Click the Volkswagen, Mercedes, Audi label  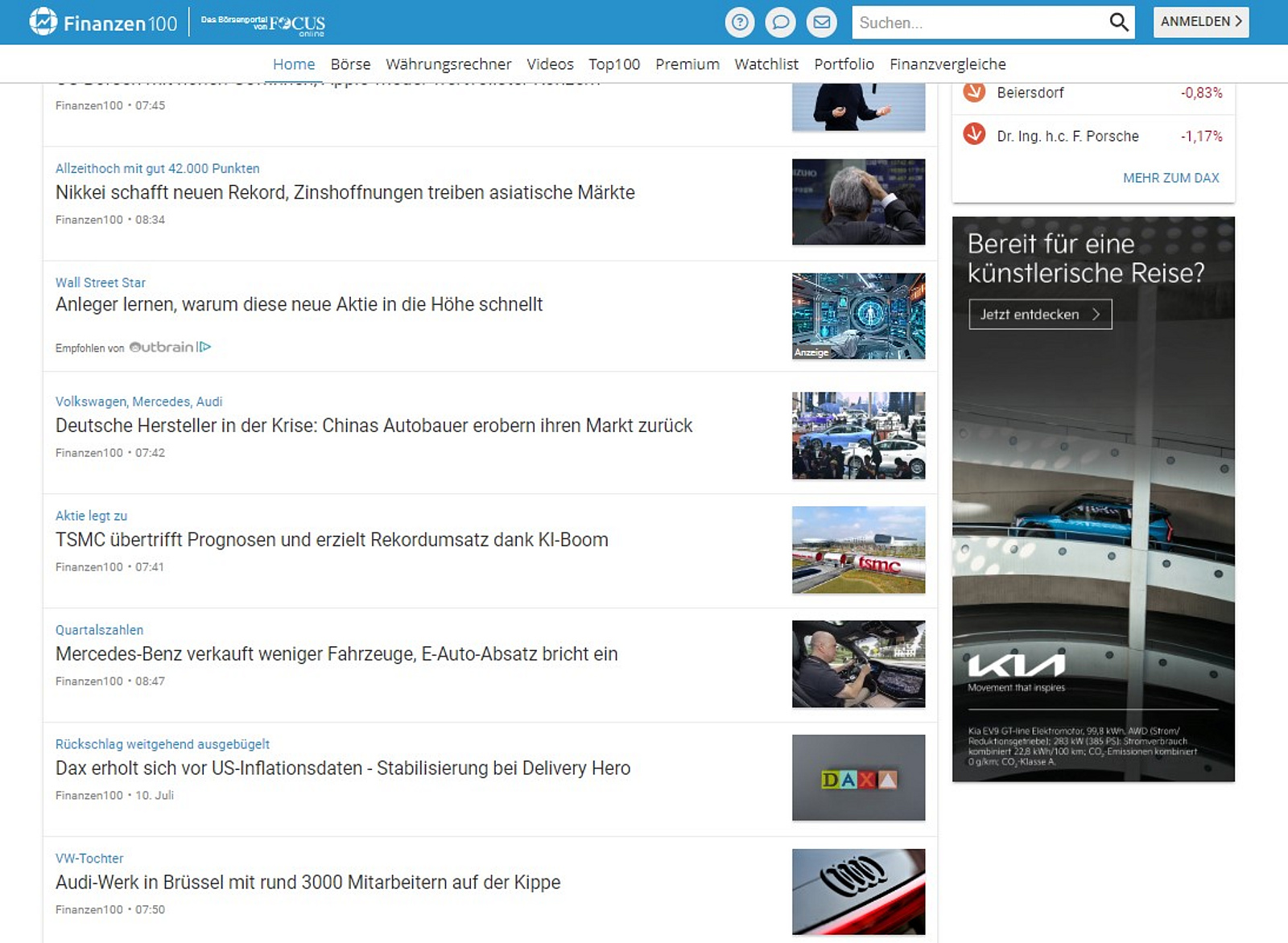point(138,401)
